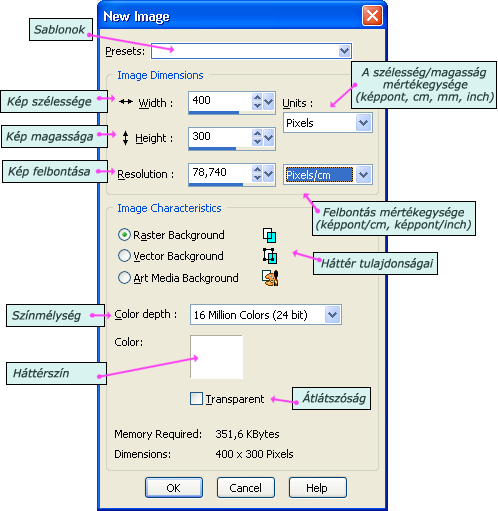The height and width of the screenshot is (511, 498).
Task: Click the Resolution field showing 78,740
Action: (x=220, y=173)
